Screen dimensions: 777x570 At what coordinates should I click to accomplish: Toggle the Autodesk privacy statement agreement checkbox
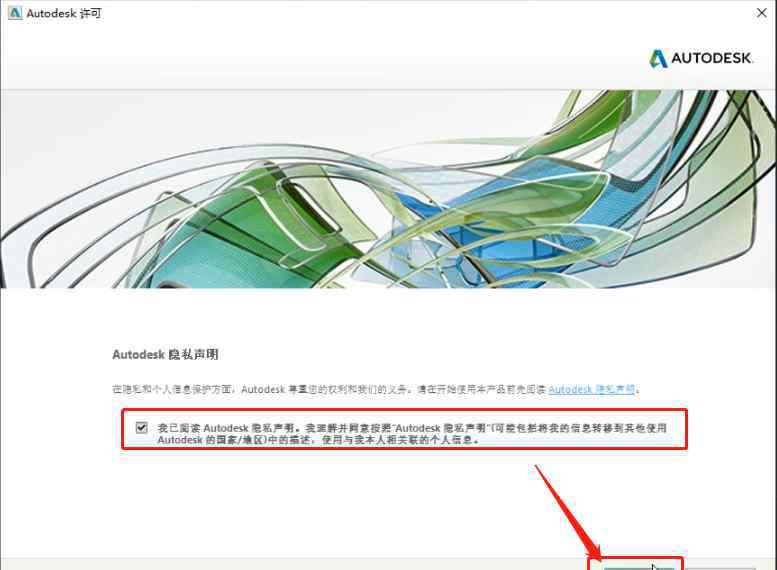click(x=142, y=427)
